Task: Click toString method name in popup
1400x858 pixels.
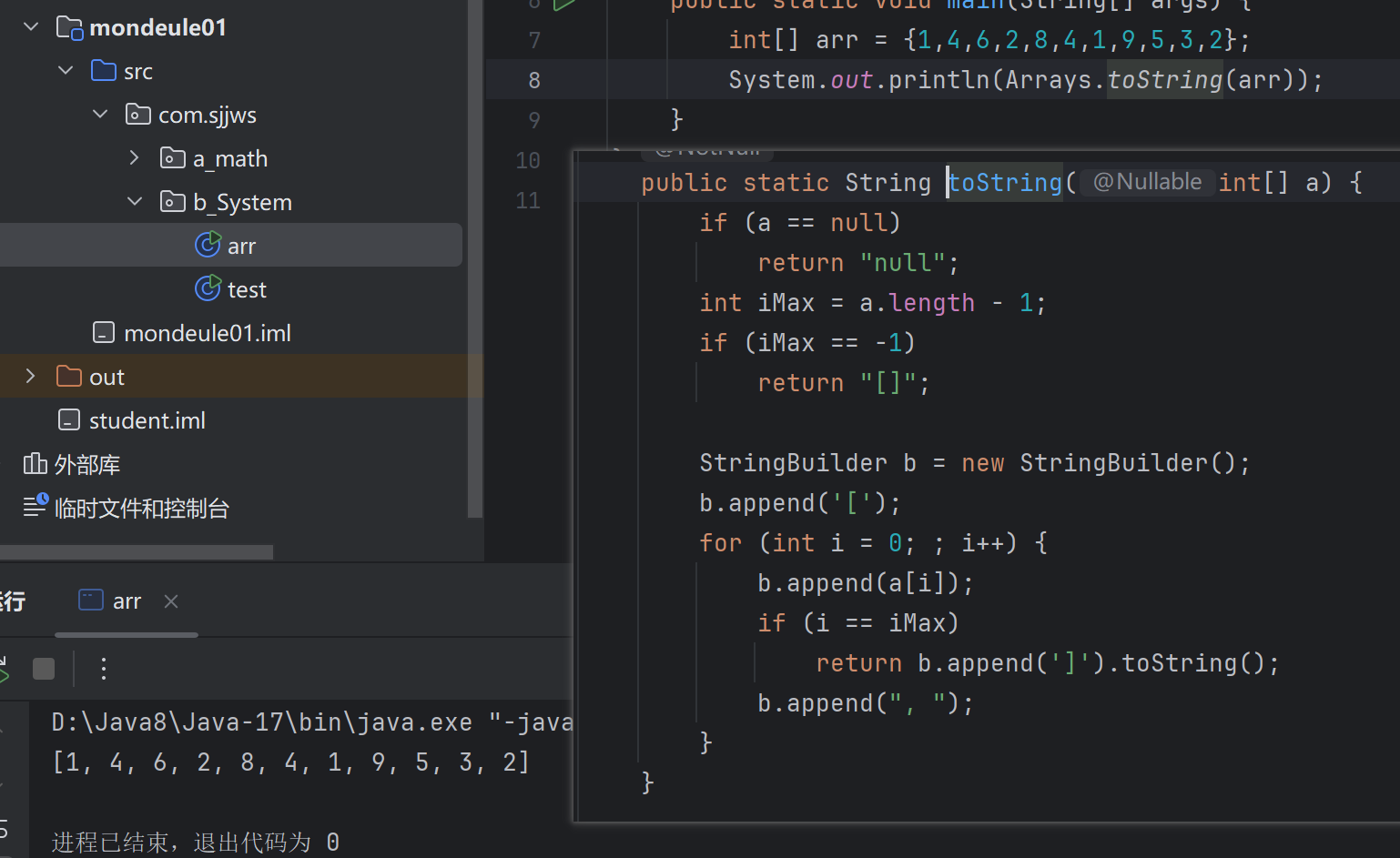Action: (1005, 183)
